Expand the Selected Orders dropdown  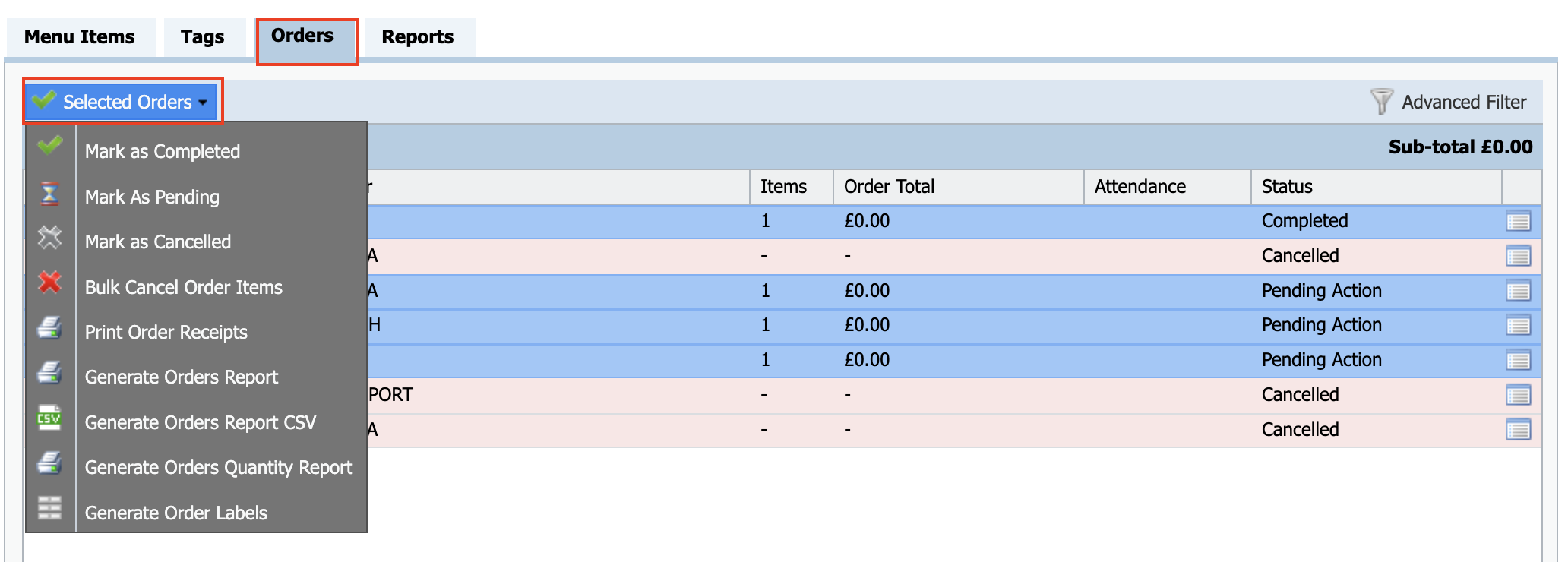[x=122, y=101]
